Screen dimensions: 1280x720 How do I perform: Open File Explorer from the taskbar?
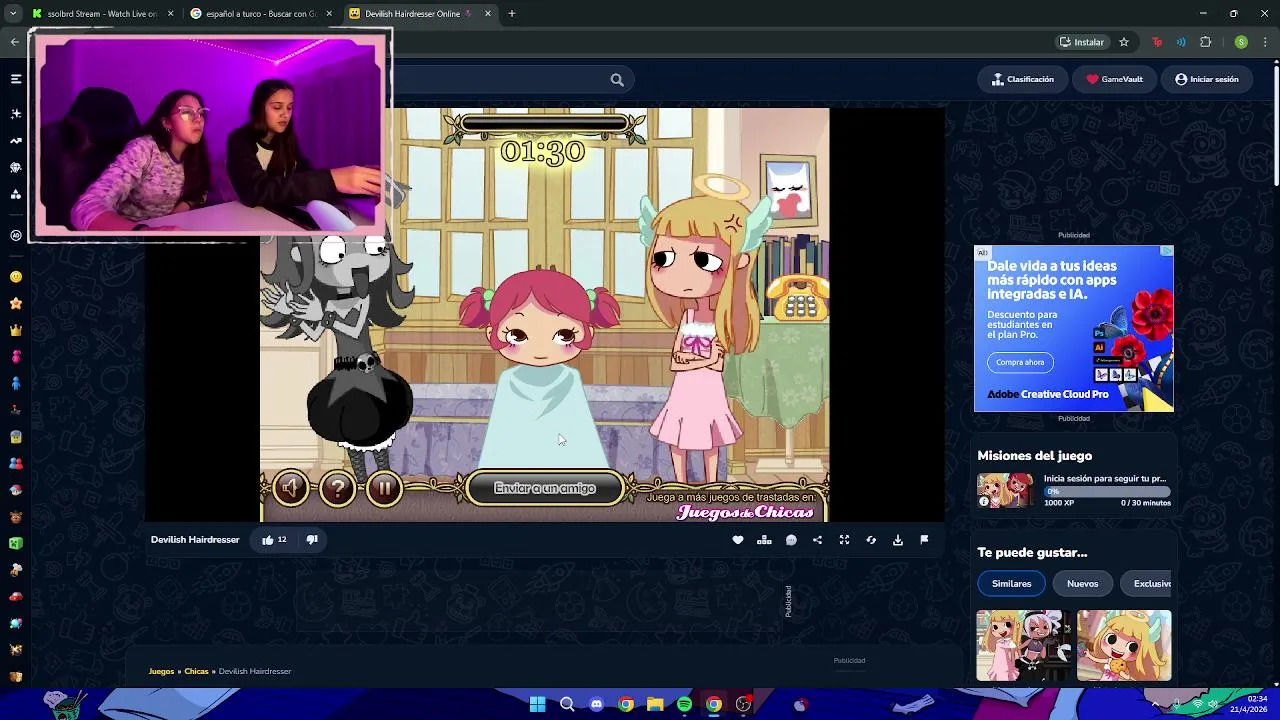655,704
